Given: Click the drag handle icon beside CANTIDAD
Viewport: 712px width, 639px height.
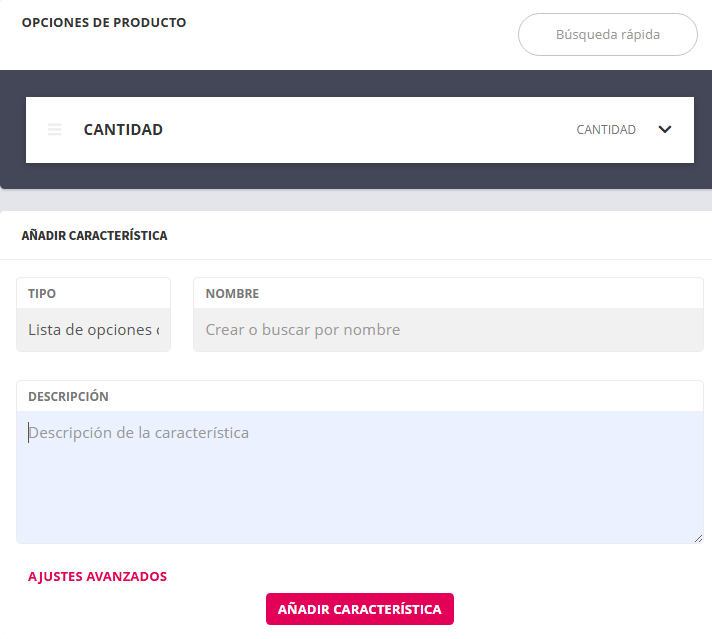Looking at the screenshot, I should (x=55, y=130).
